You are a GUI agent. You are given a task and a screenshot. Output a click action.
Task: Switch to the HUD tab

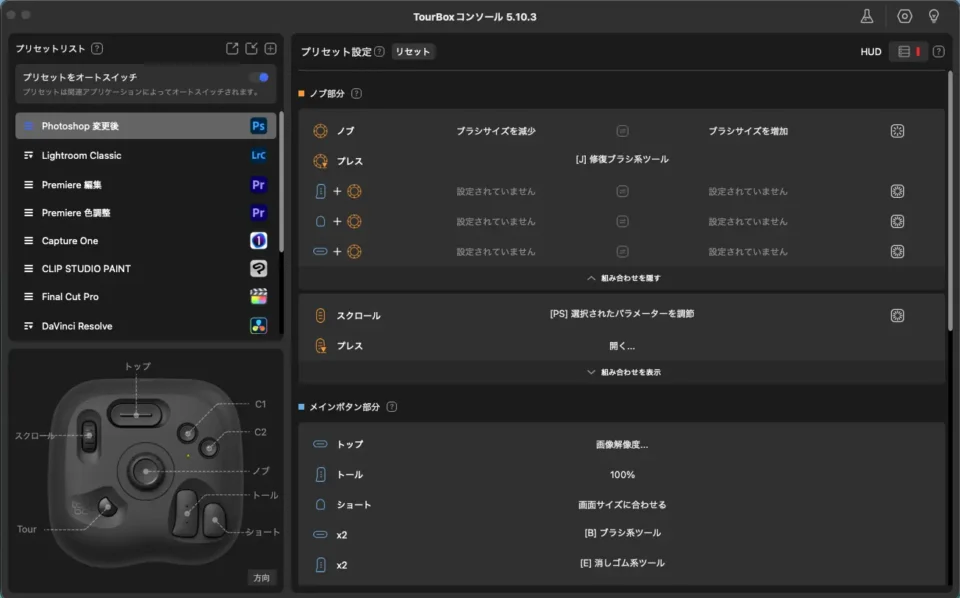[x=870, y=51]
